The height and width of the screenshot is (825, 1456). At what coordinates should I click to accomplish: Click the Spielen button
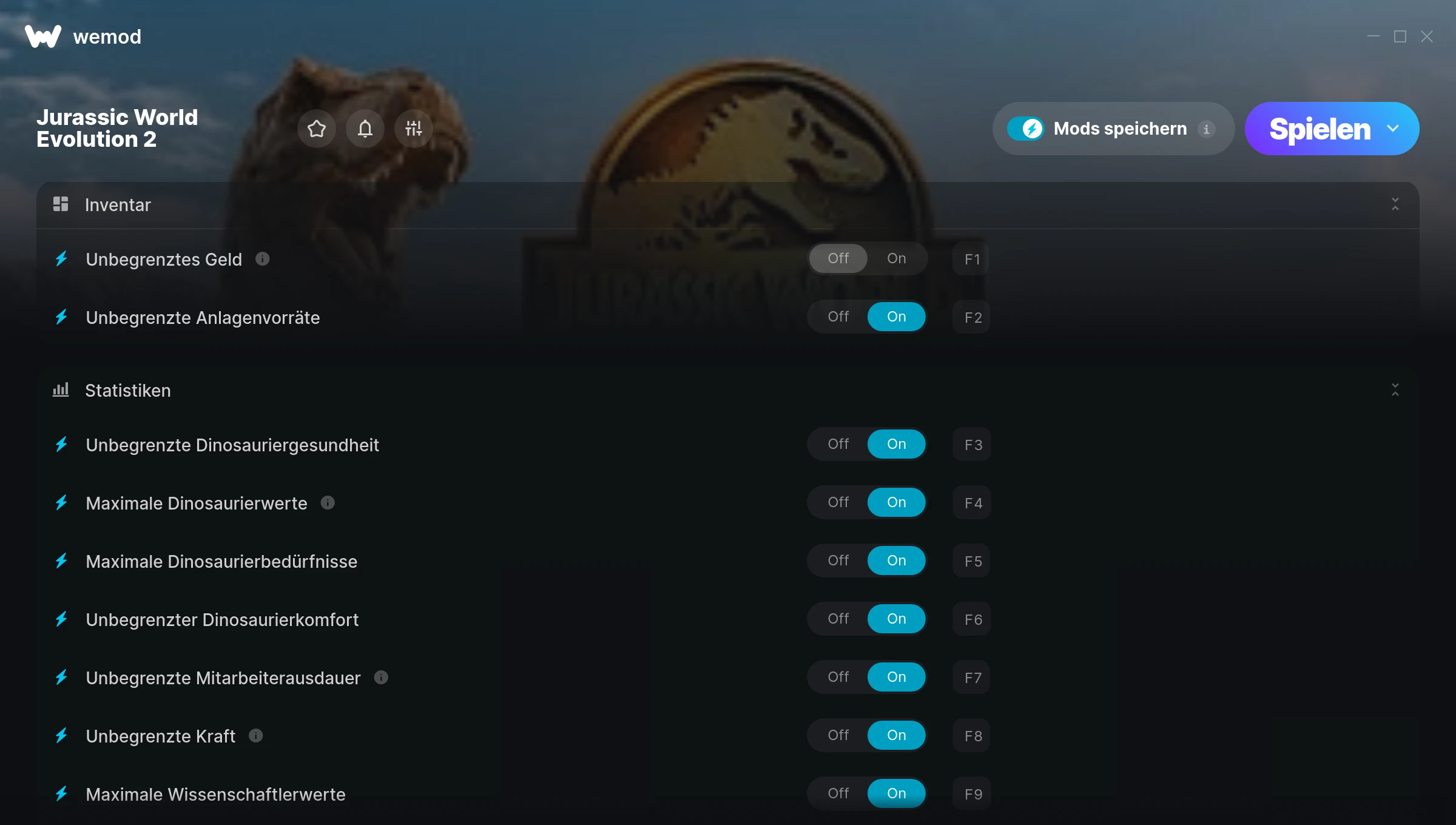coord(1319,129)
